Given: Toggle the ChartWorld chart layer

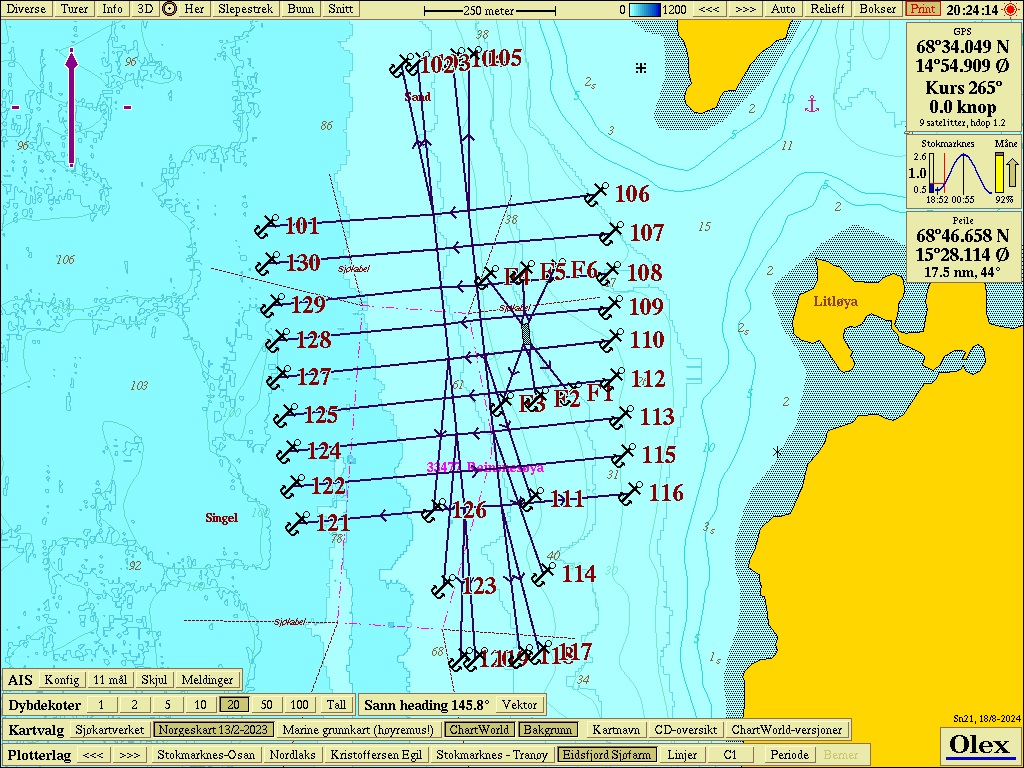Looking at the screenshot, I should coord(479,729).
